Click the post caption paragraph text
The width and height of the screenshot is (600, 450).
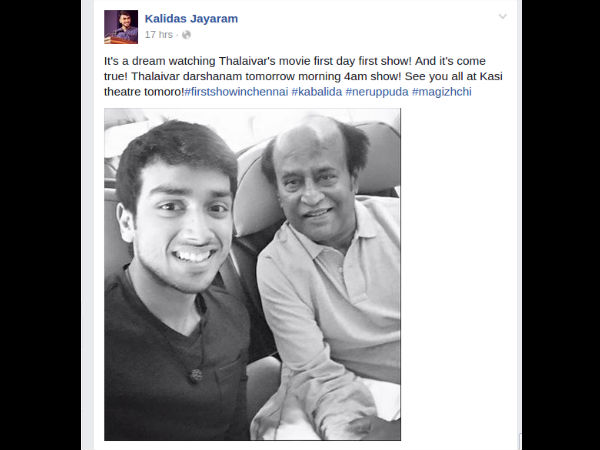pyautogui.click(x=303, y=76)
